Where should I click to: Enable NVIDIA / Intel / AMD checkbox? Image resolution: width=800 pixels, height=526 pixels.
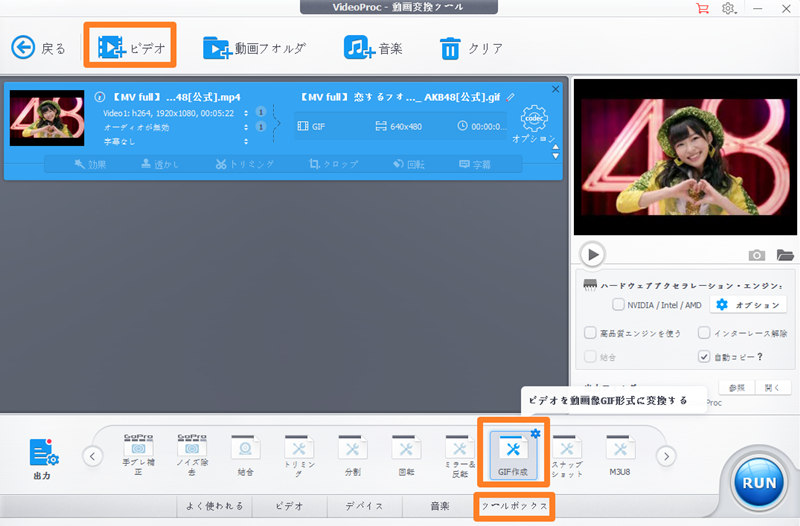tap(618, 304)
